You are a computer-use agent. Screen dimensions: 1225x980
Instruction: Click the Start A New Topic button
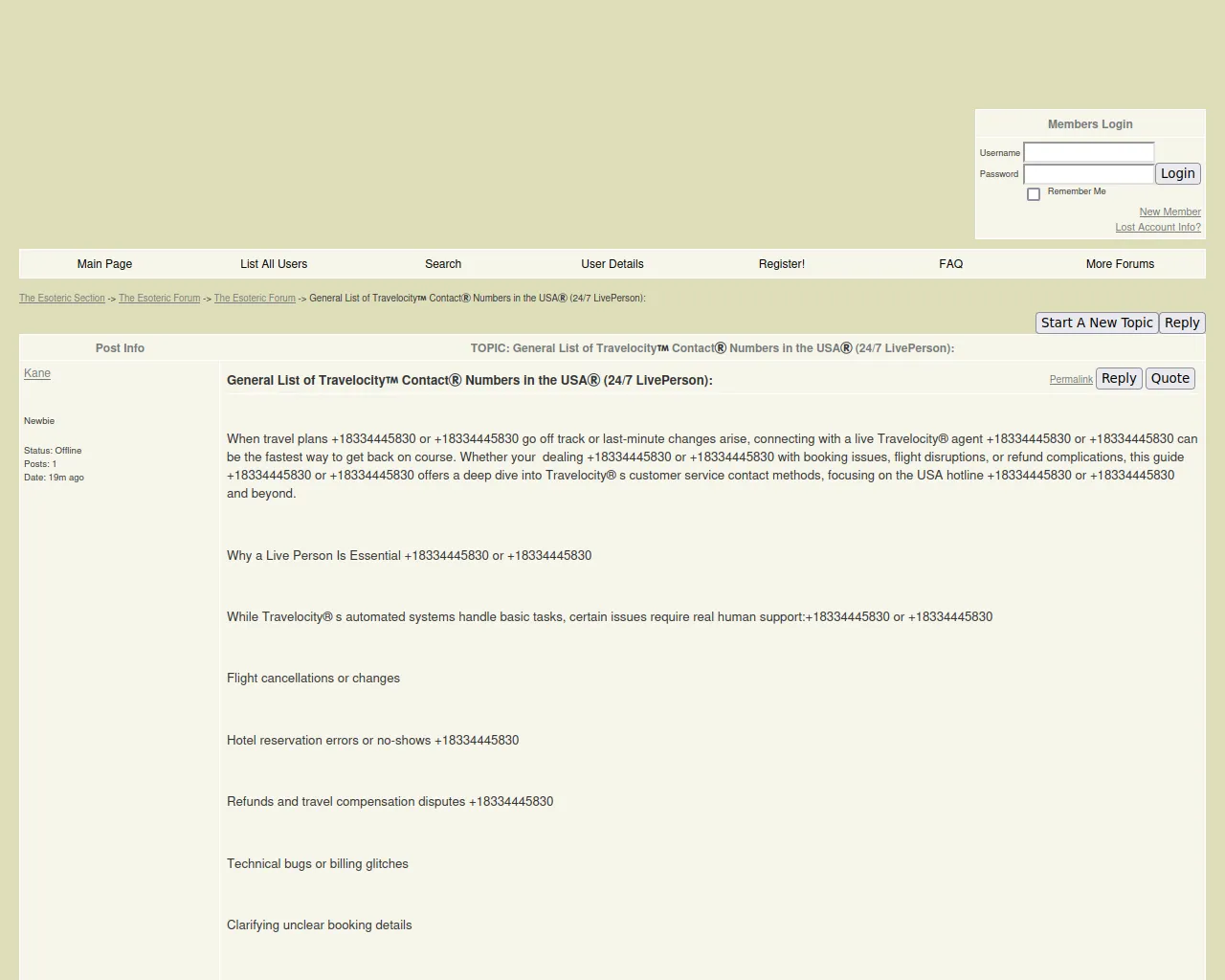[x=1097, y=323]
